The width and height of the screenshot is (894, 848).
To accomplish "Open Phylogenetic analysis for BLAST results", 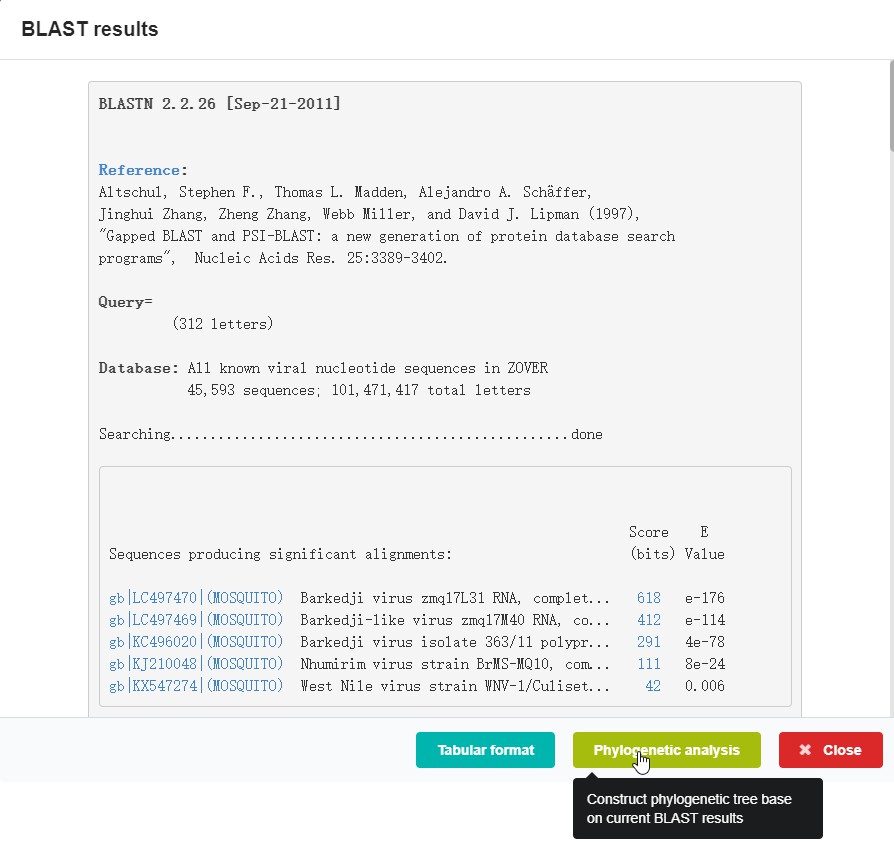I will pyautogui.click(x=666, y=750).
